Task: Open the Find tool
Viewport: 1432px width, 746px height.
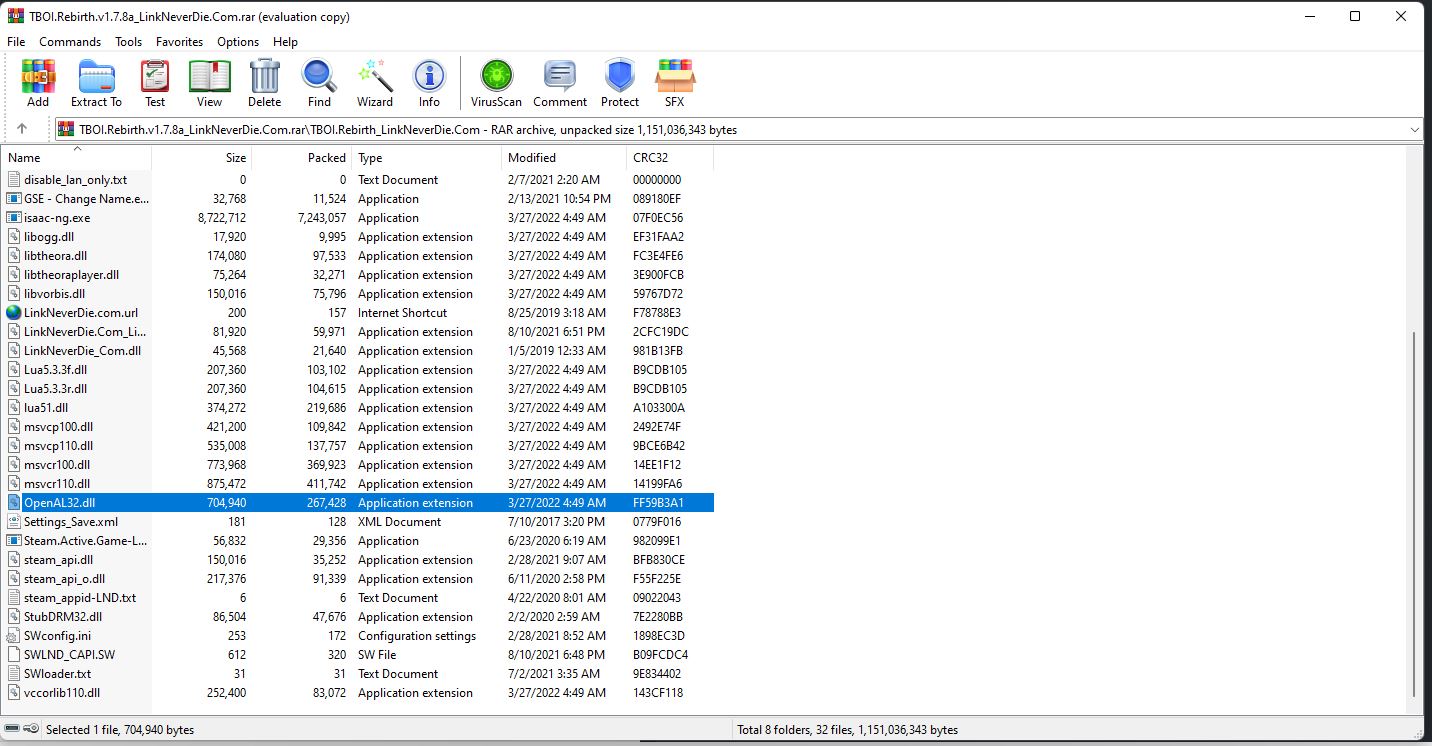Action: [x=319, y=83]
